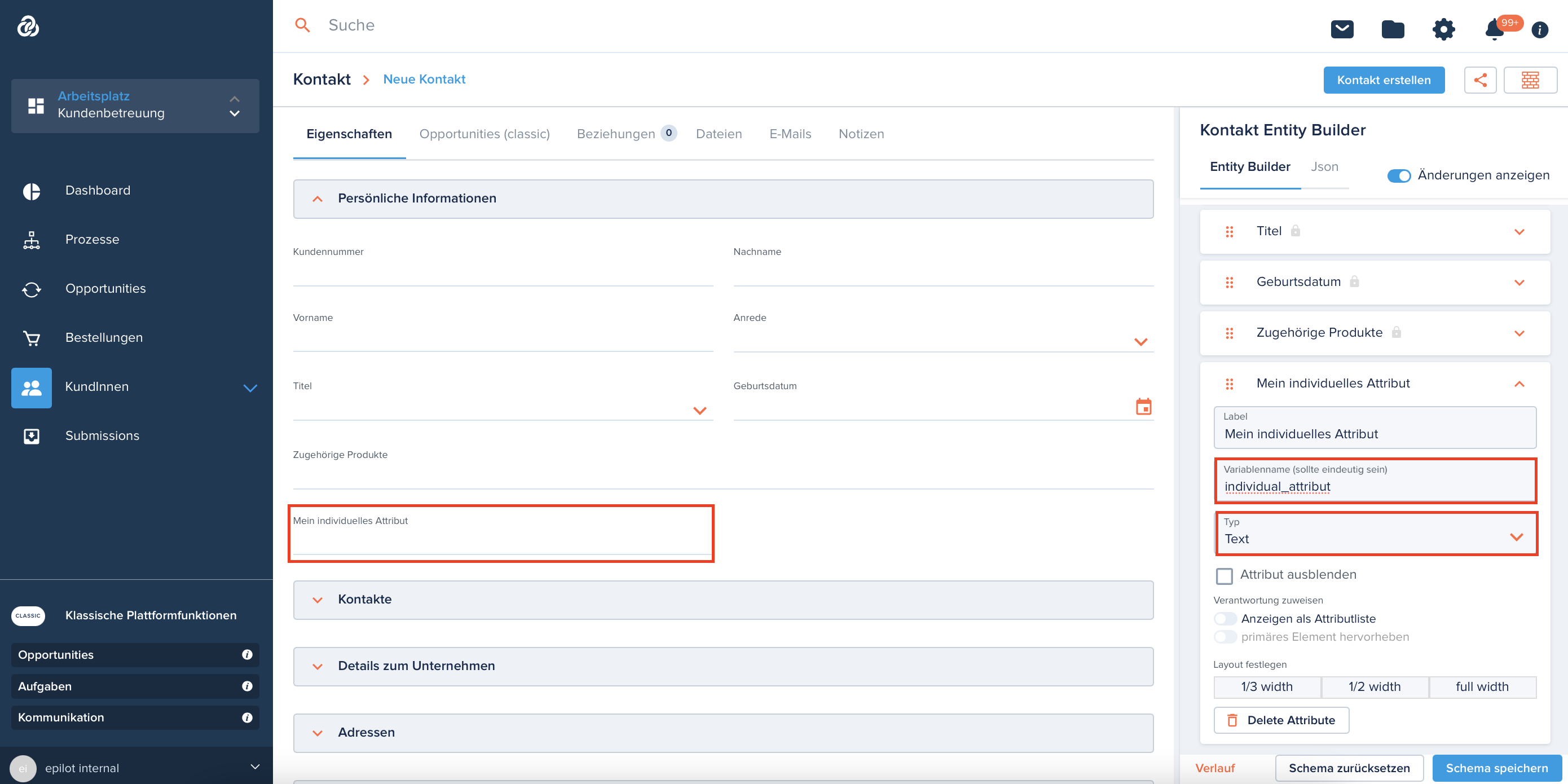
Task: Open Prozesse in sidebar
Action: tap(92, 239)
